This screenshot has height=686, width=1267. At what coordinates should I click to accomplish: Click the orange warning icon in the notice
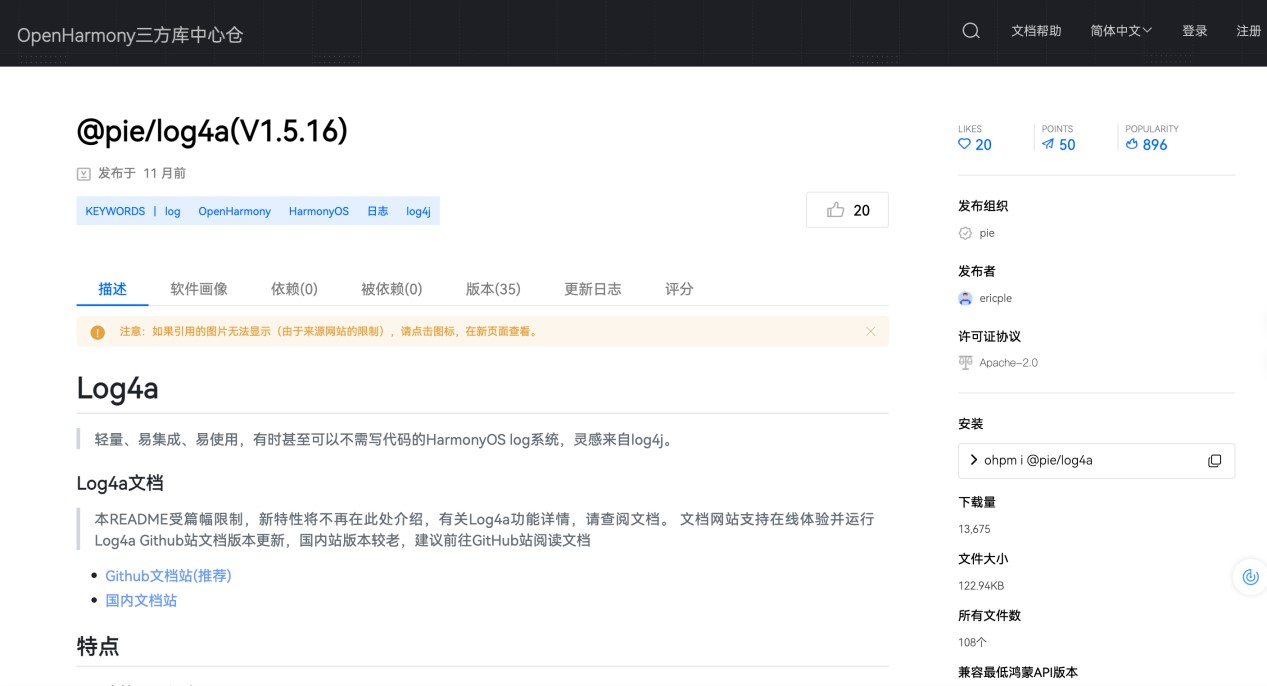coord(97,332)
